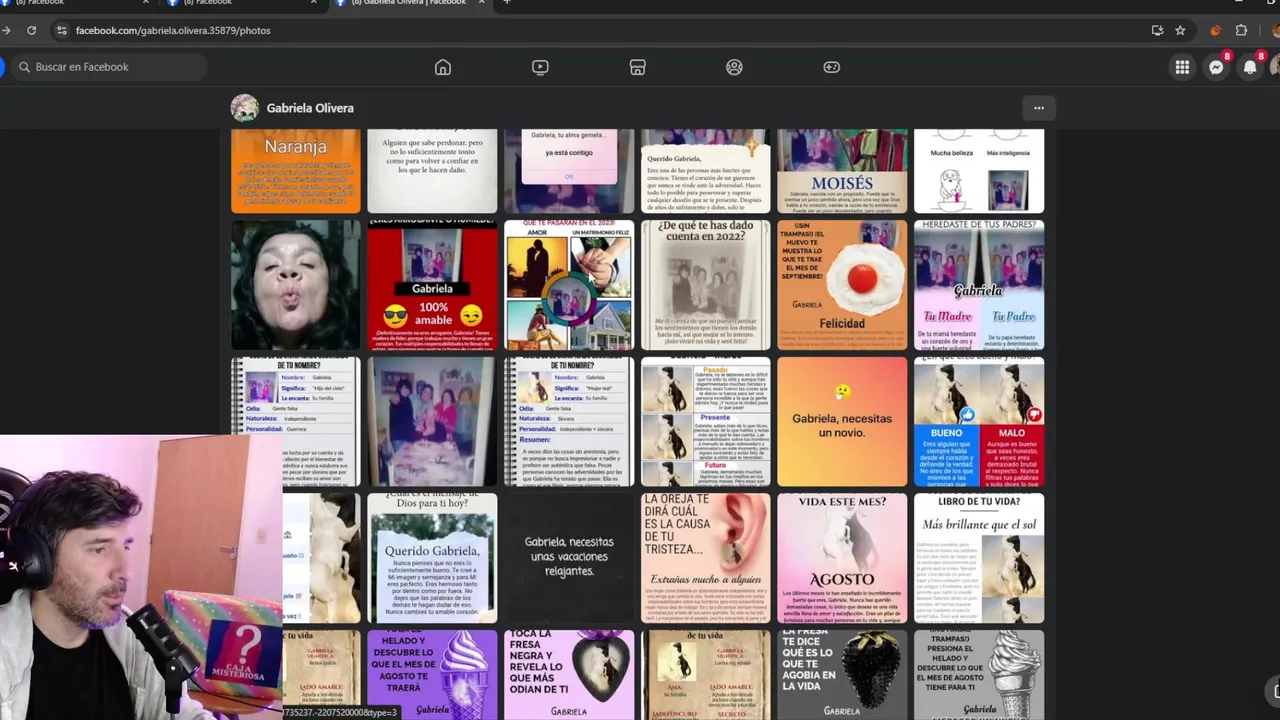Open the matrimonio feliz collage photo
Image resolution: width=1280 pixels, height=720 pixels.
(x=569, y=285)
